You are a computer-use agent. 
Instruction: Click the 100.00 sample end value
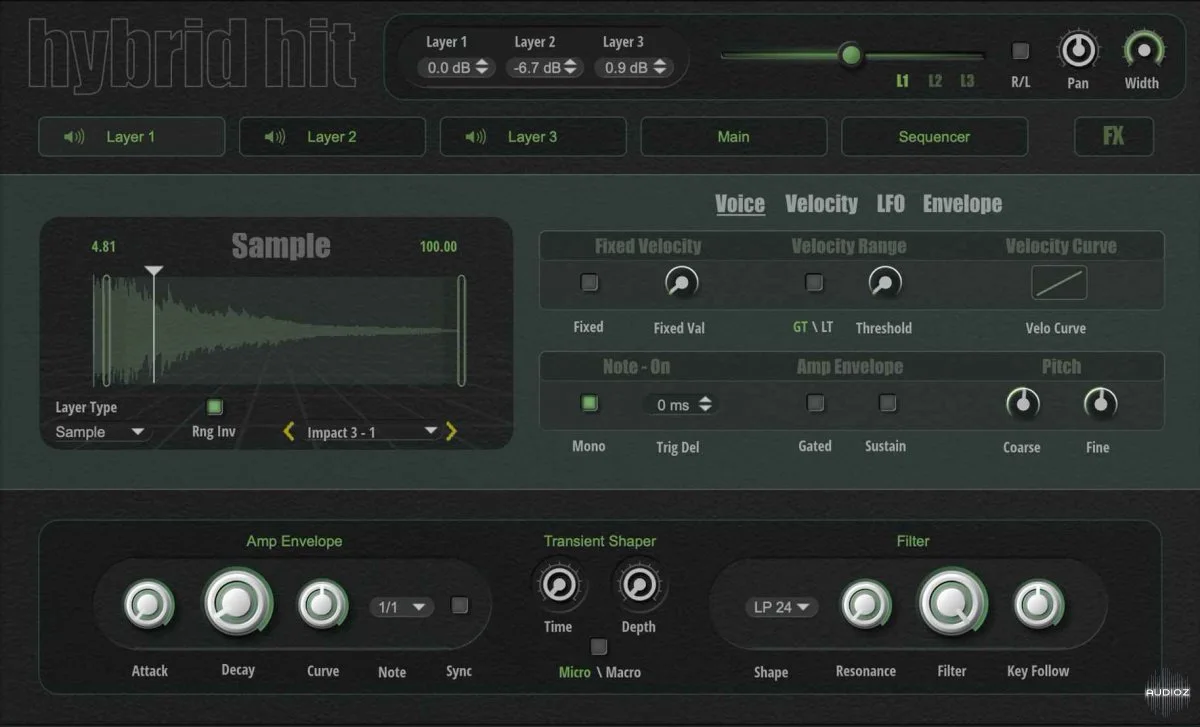pyautogui.click(x=438, y=246)
